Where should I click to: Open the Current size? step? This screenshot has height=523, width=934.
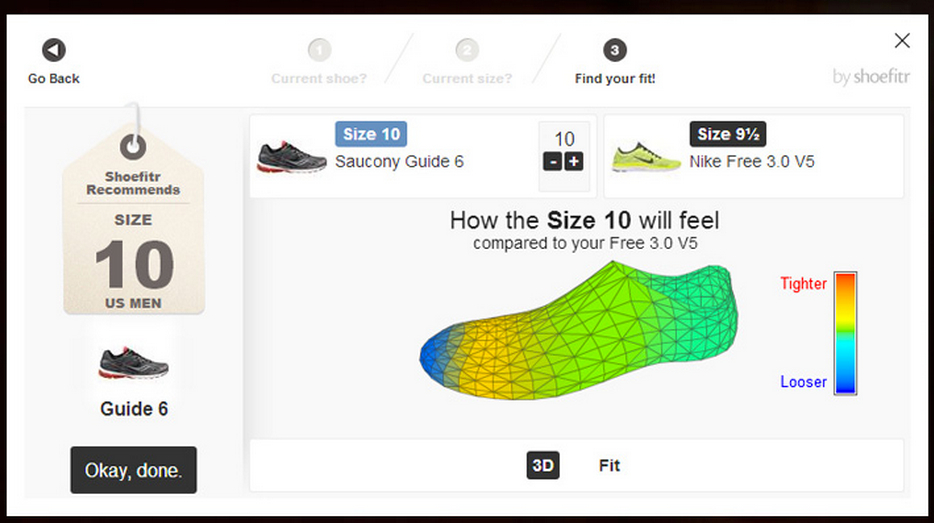click(467, 78)
